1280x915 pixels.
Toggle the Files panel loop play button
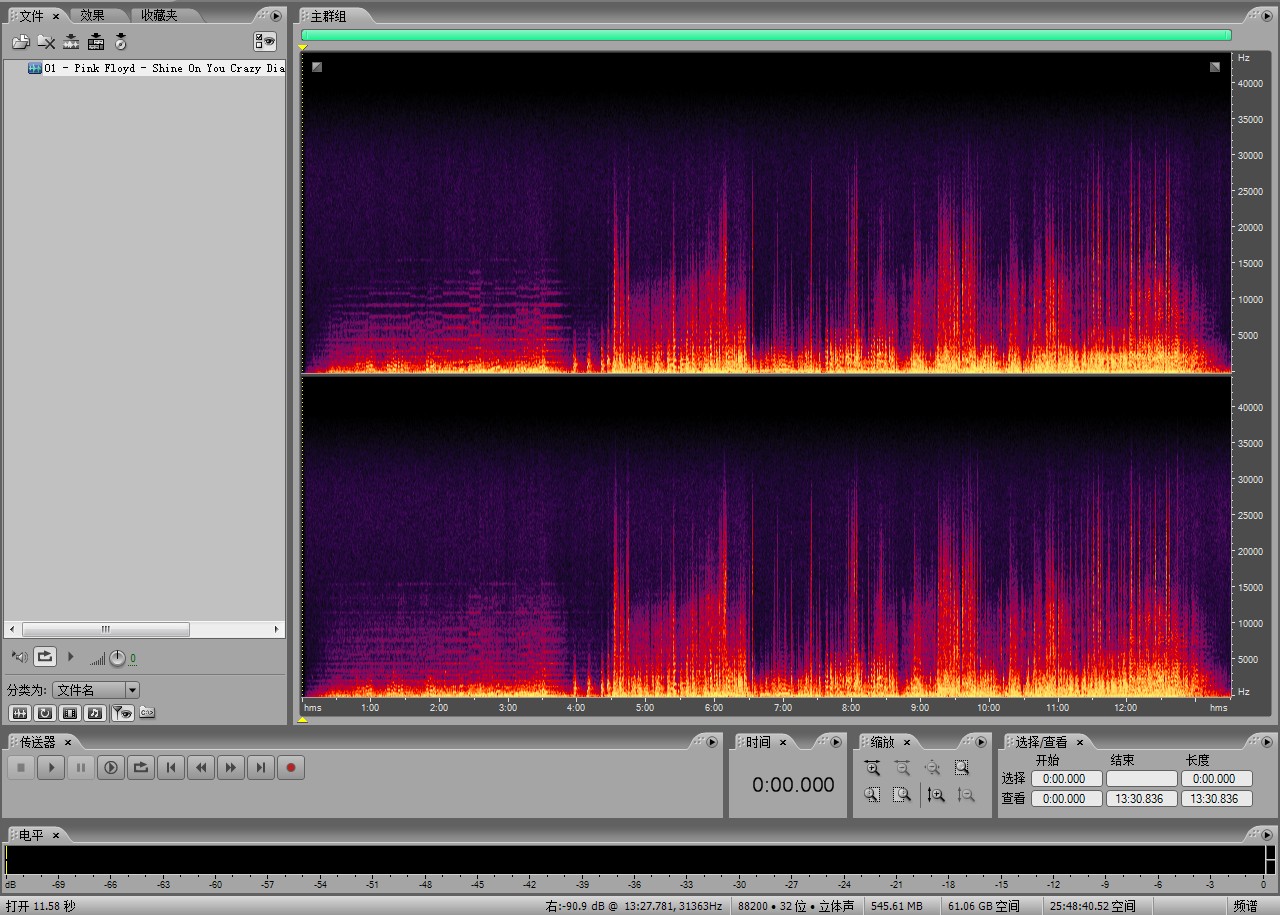point(45,657)
